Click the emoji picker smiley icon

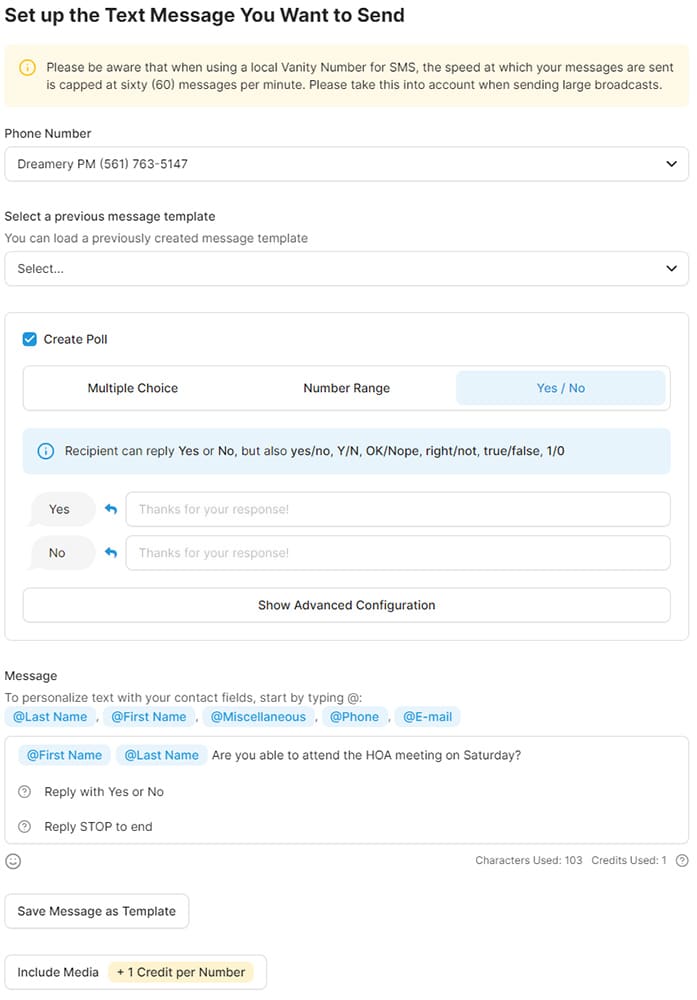[13, 861]
